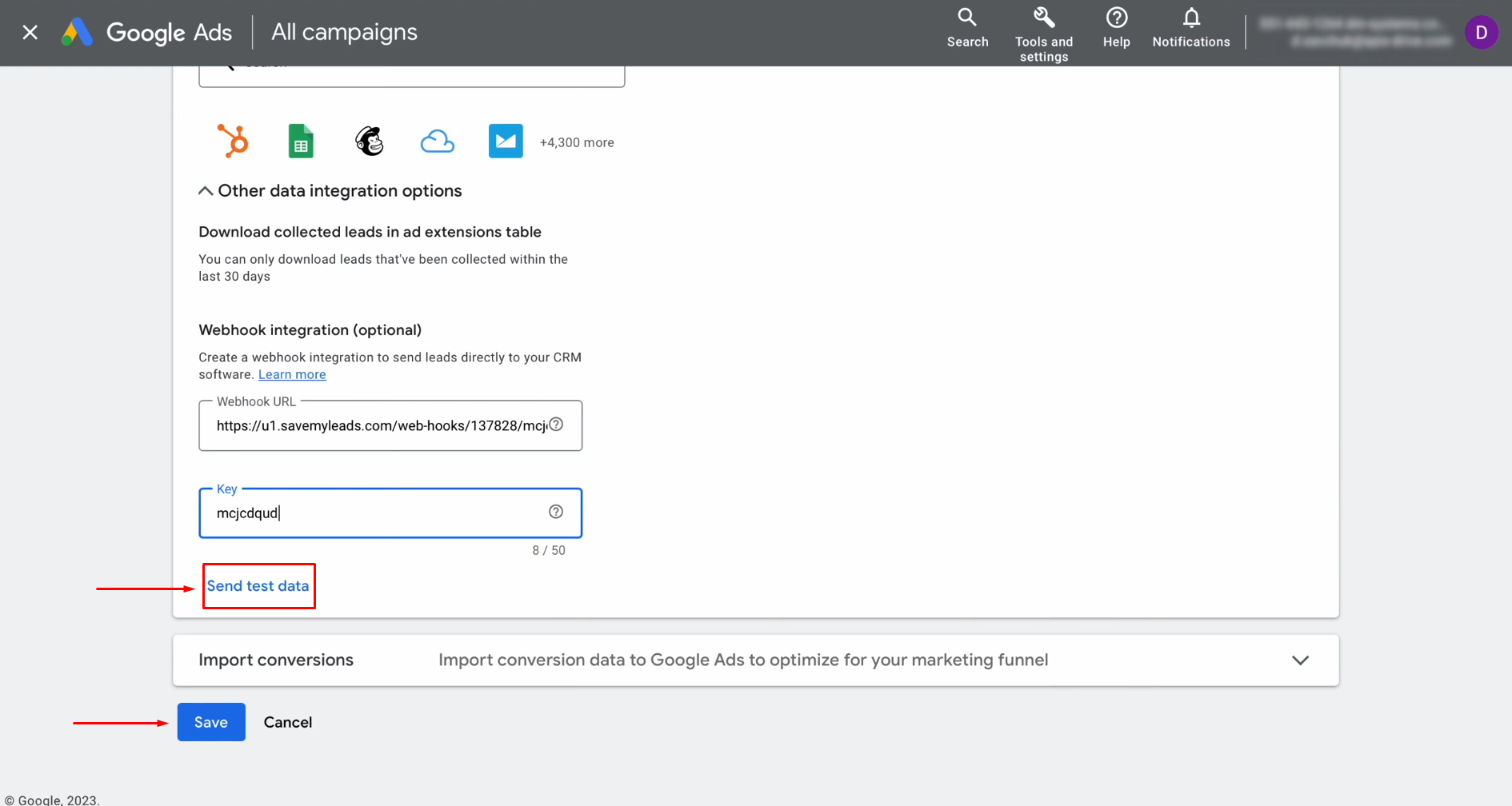Select the HubSpot integration icon
The width and height of the screenshot is (1512, 806).
tap(233, 141)
